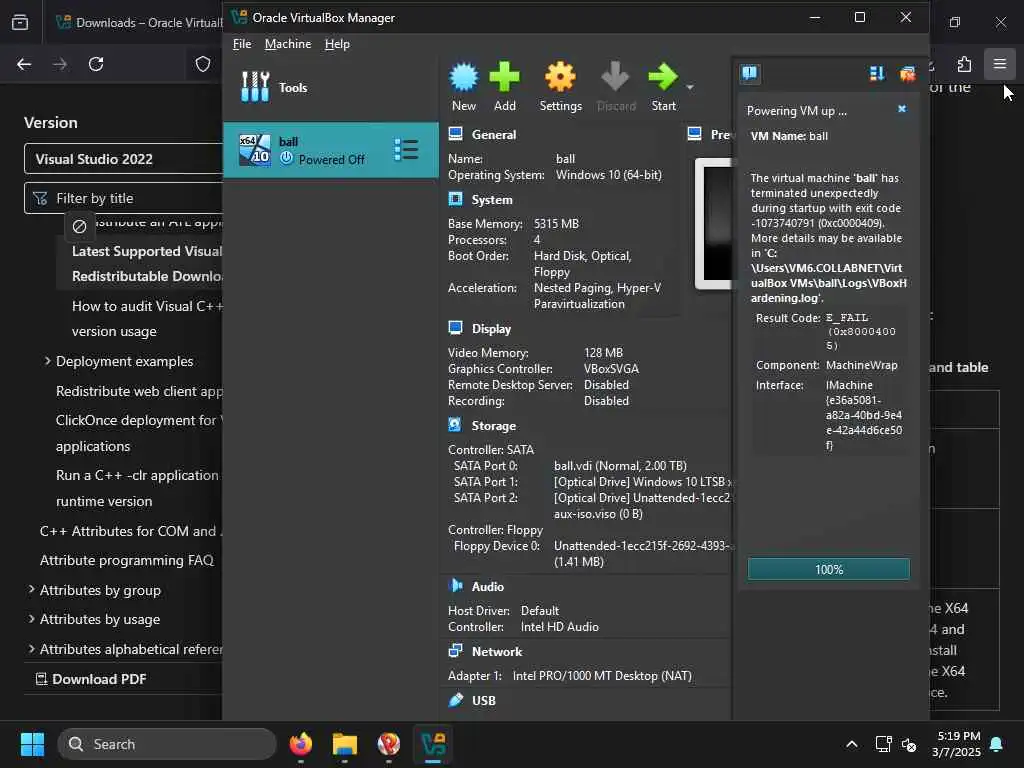This screenshot has height=768, width=1024.
Task: Click the General monitor icon
Action: point(455,134)
